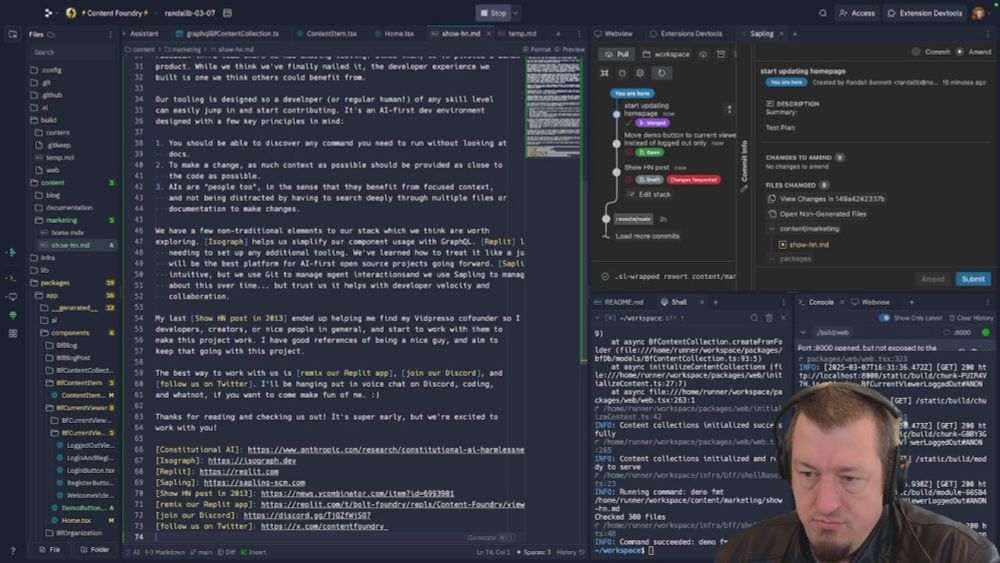Click the Pull button in Sapling

(x=616, y=54)
